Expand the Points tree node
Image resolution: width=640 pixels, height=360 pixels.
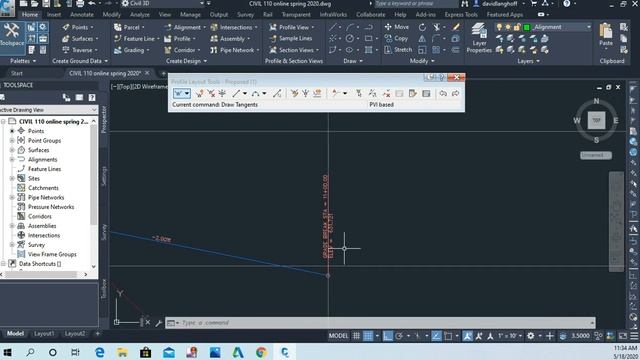coord(12,131)
